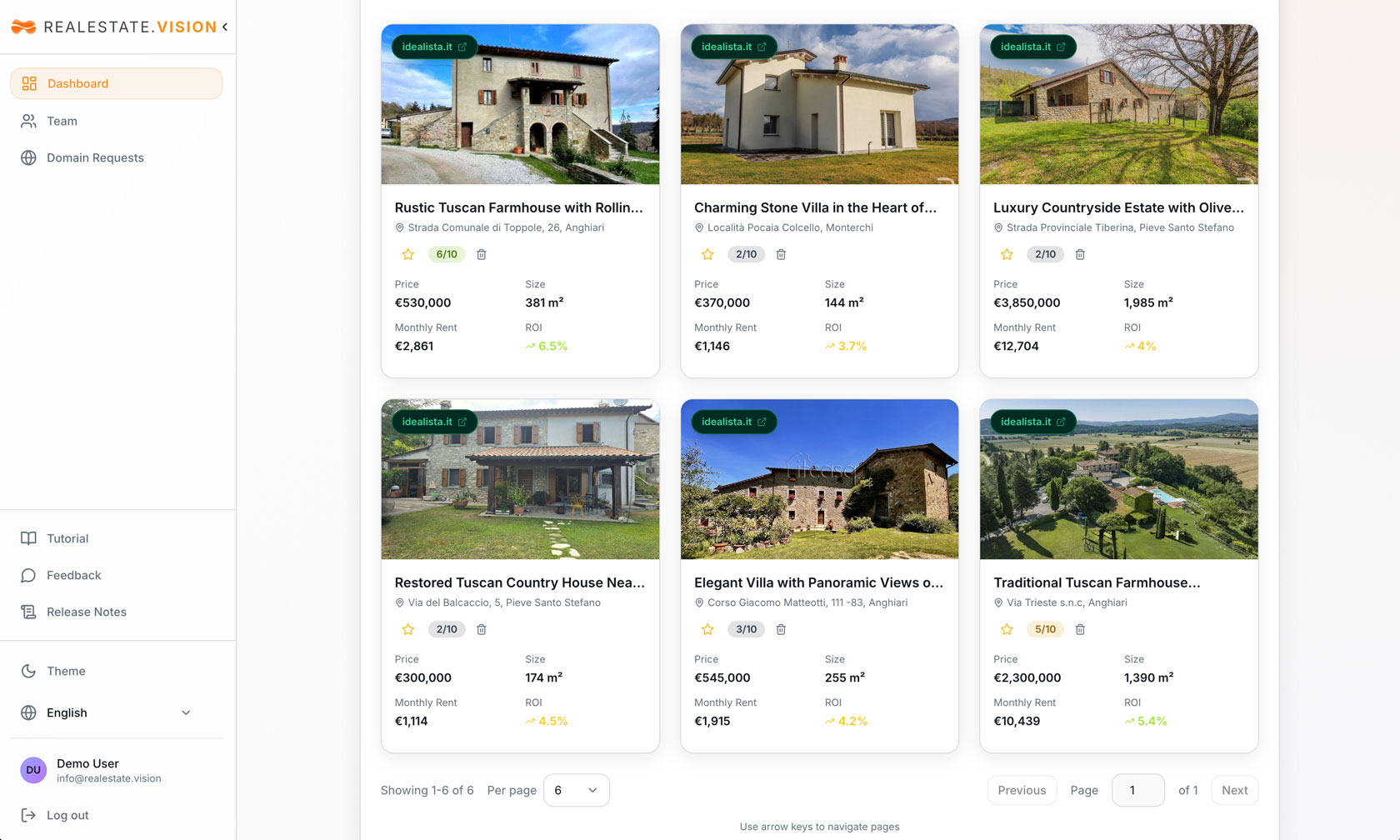
Task: Go to the Team section
Action: [62, 121]
